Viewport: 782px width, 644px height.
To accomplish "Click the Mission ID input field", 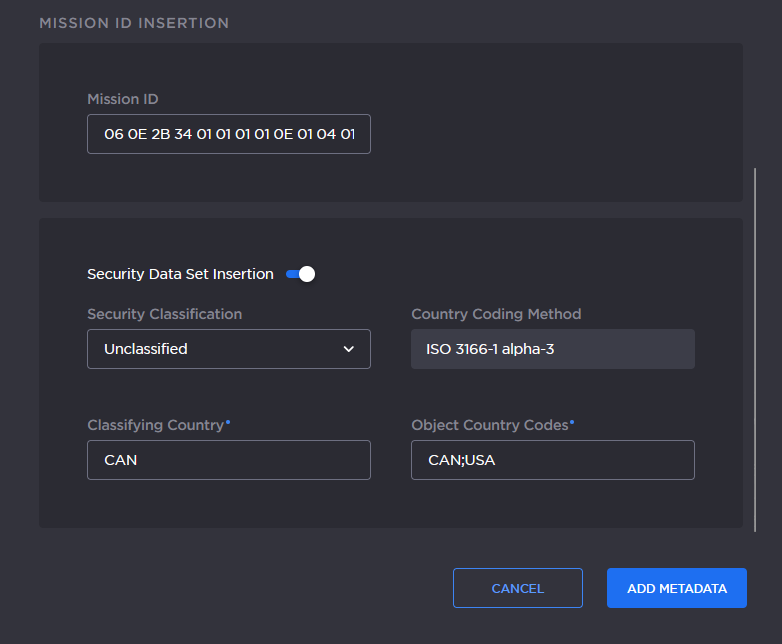I will (228, 133).
